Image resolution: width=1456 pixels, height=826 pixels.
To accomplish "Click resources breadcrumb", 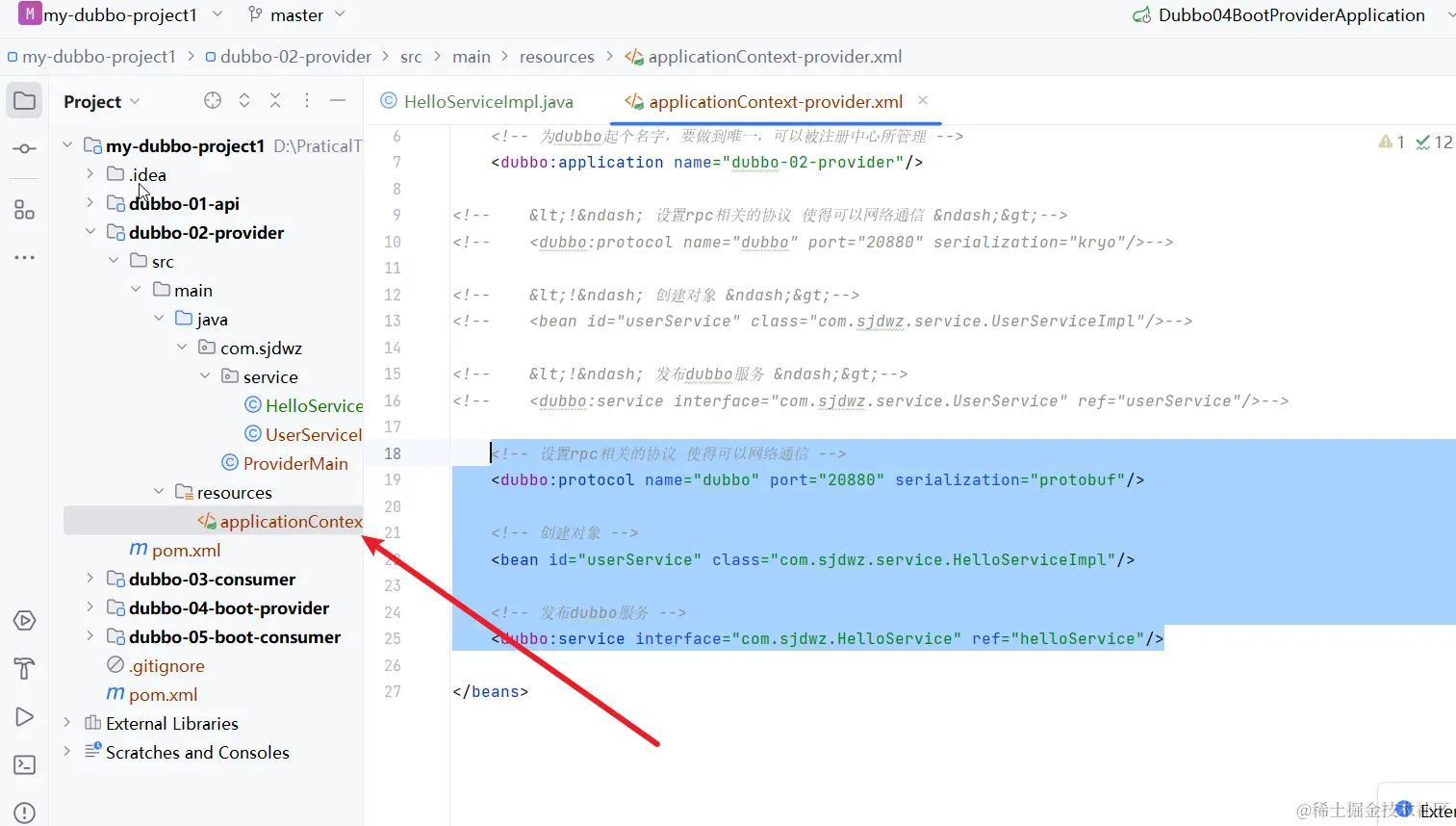I will click(x=557, y=57).
